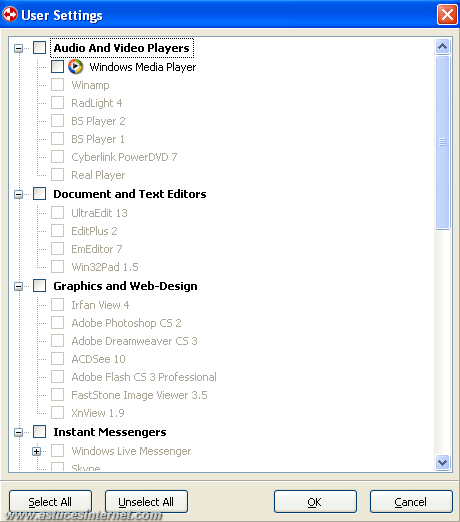Click the BS Player 1 entry
460x522 pixels.
(98, 139)
